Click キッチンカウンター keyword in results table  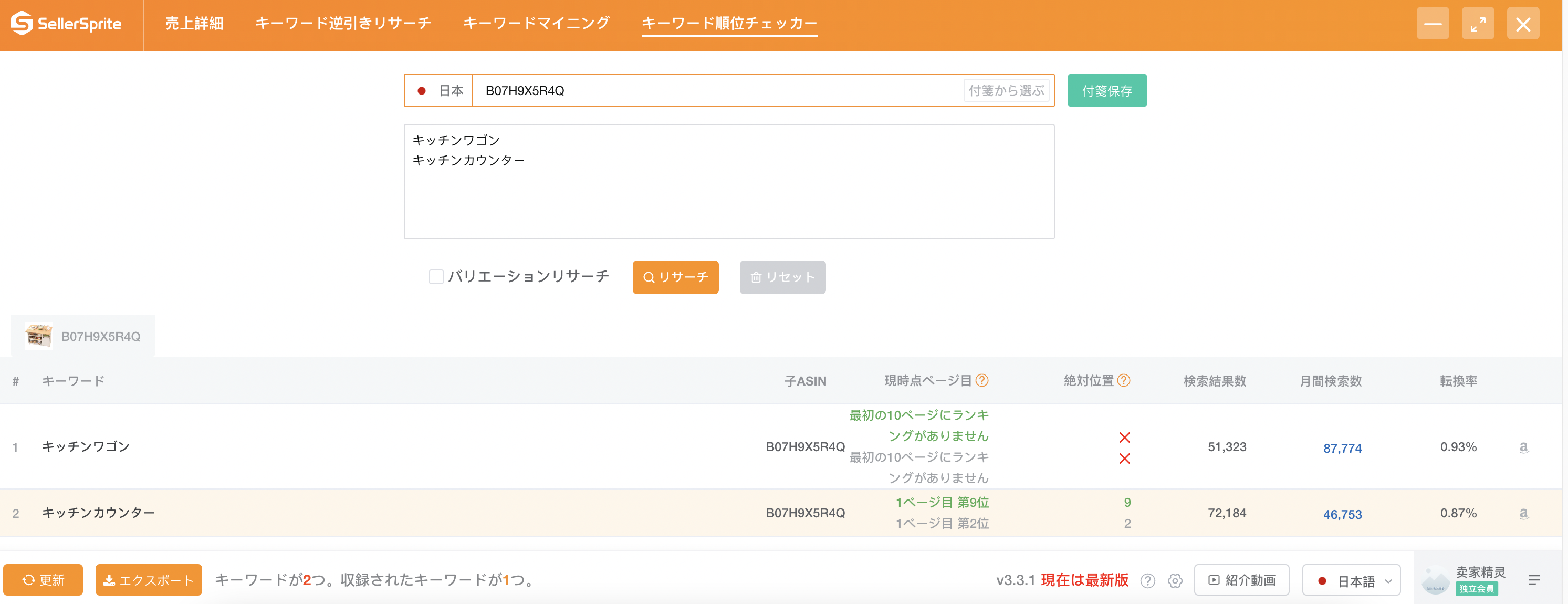pyautogui.click(x=99, y=513)
